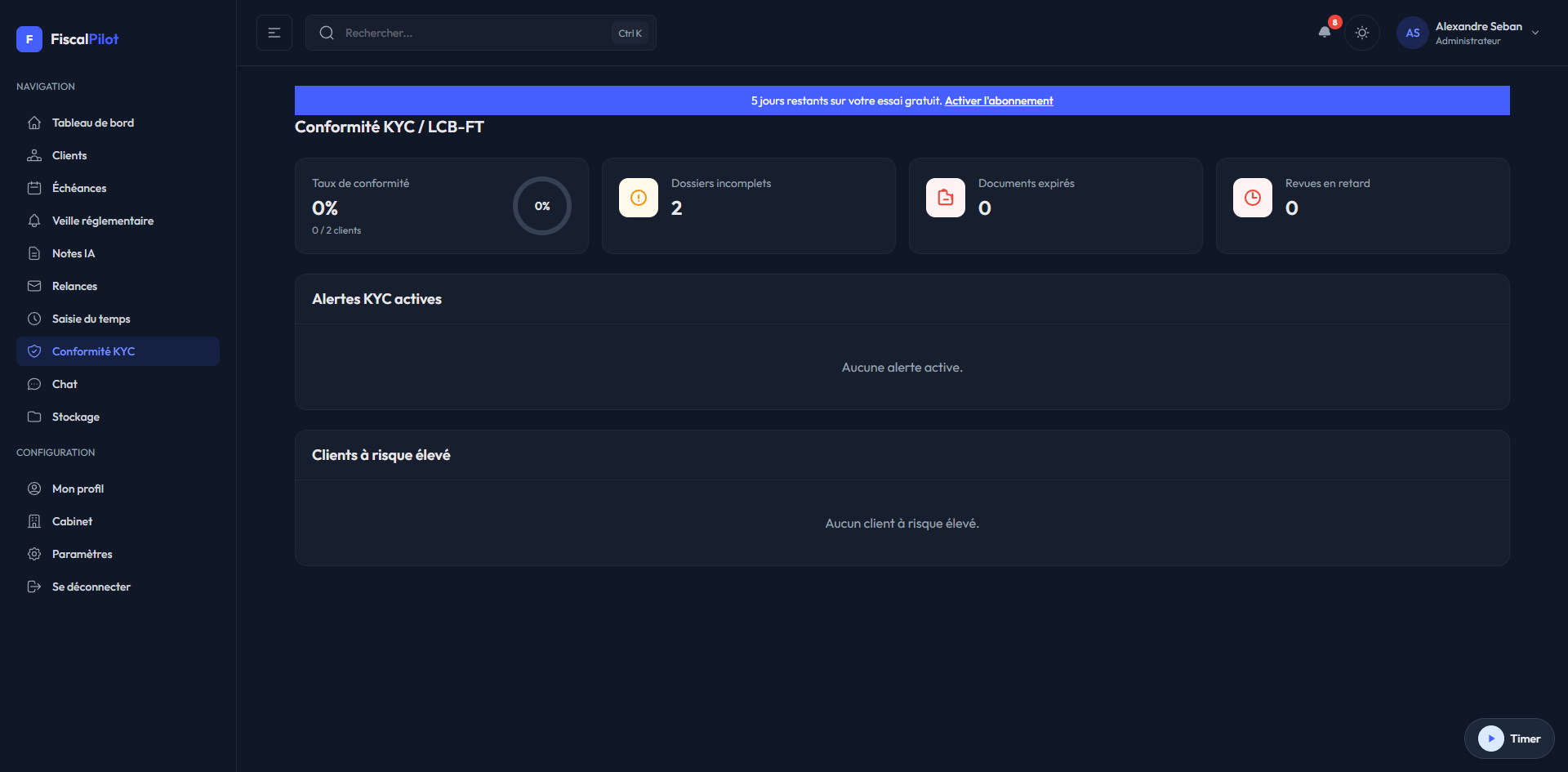Screen dimensions: 1568x772
Task: Click Se déconnecter to log out
Action: pyautogui.click(x=91, y=587)
